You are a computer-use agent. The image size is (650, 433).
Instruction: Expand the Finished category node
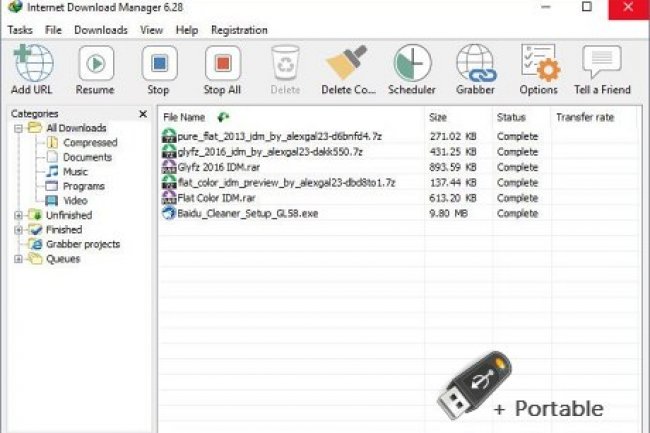[x=18, y=230]
